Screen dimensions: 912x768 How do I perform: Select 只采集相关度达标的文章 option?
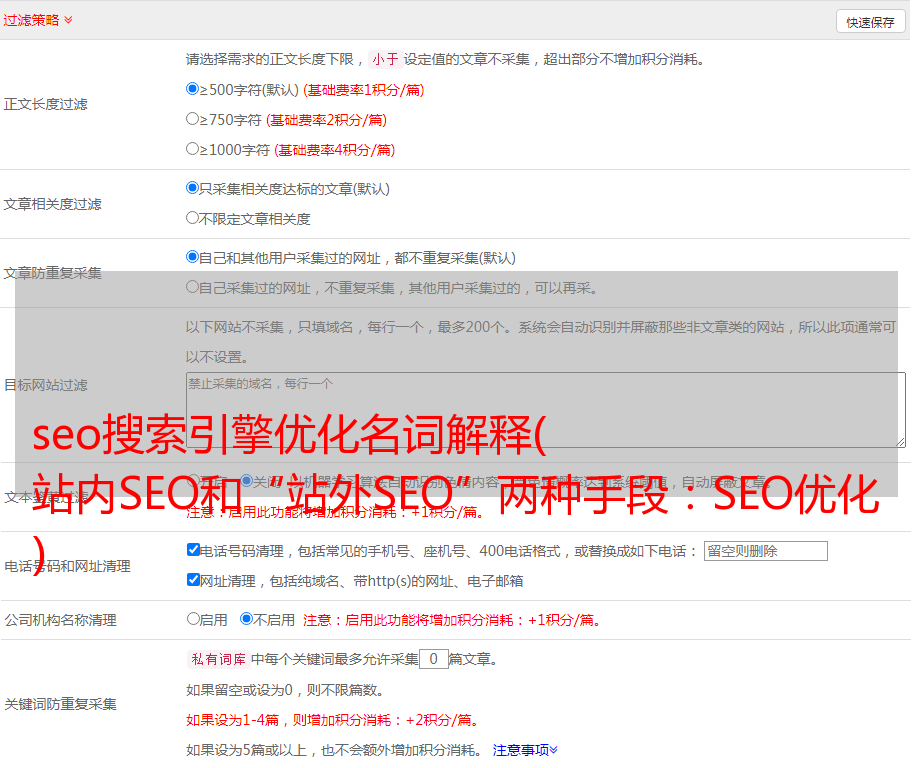192,187
